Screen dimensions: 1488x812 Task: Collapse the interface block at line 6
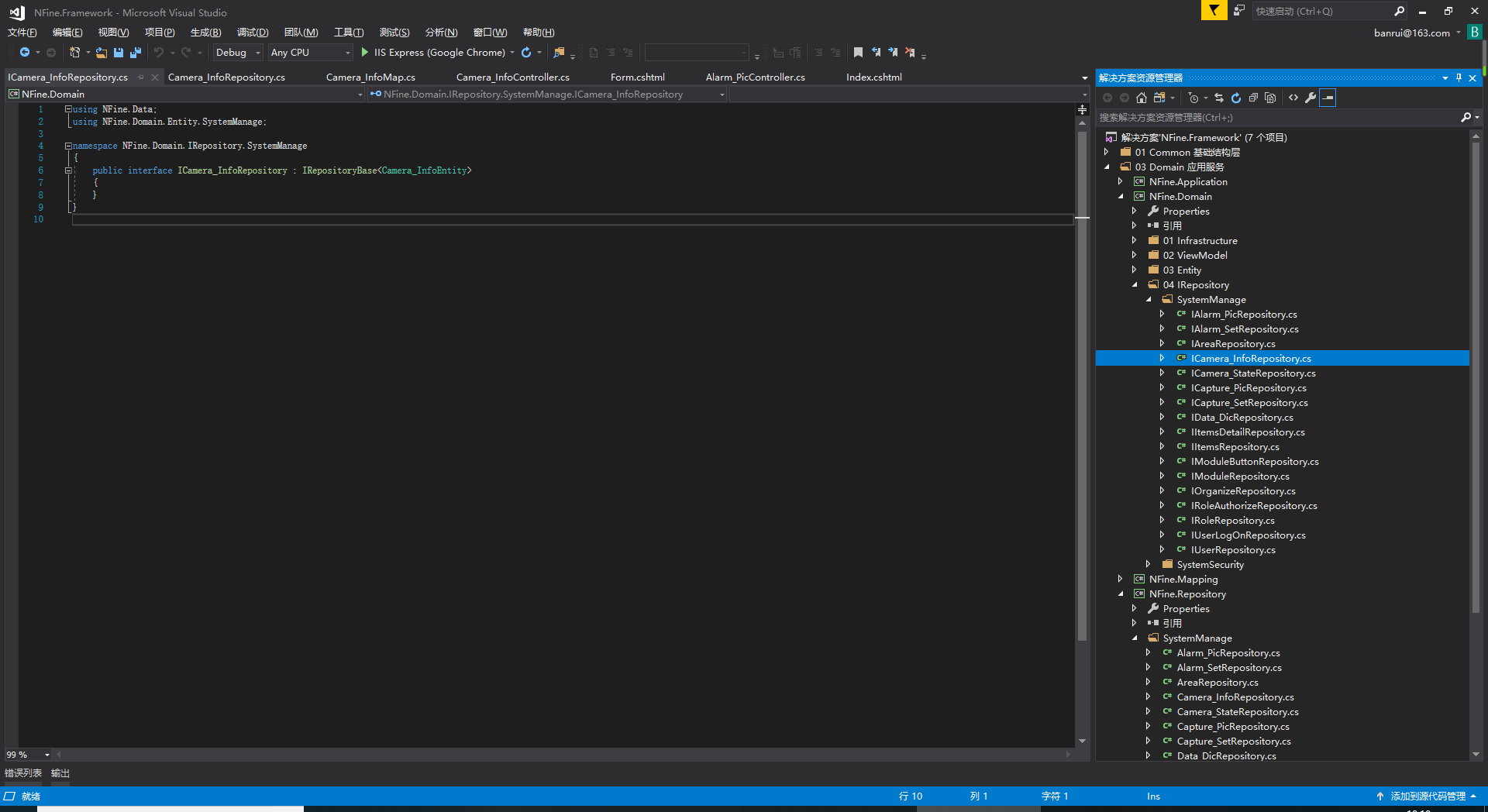[68, 170]
